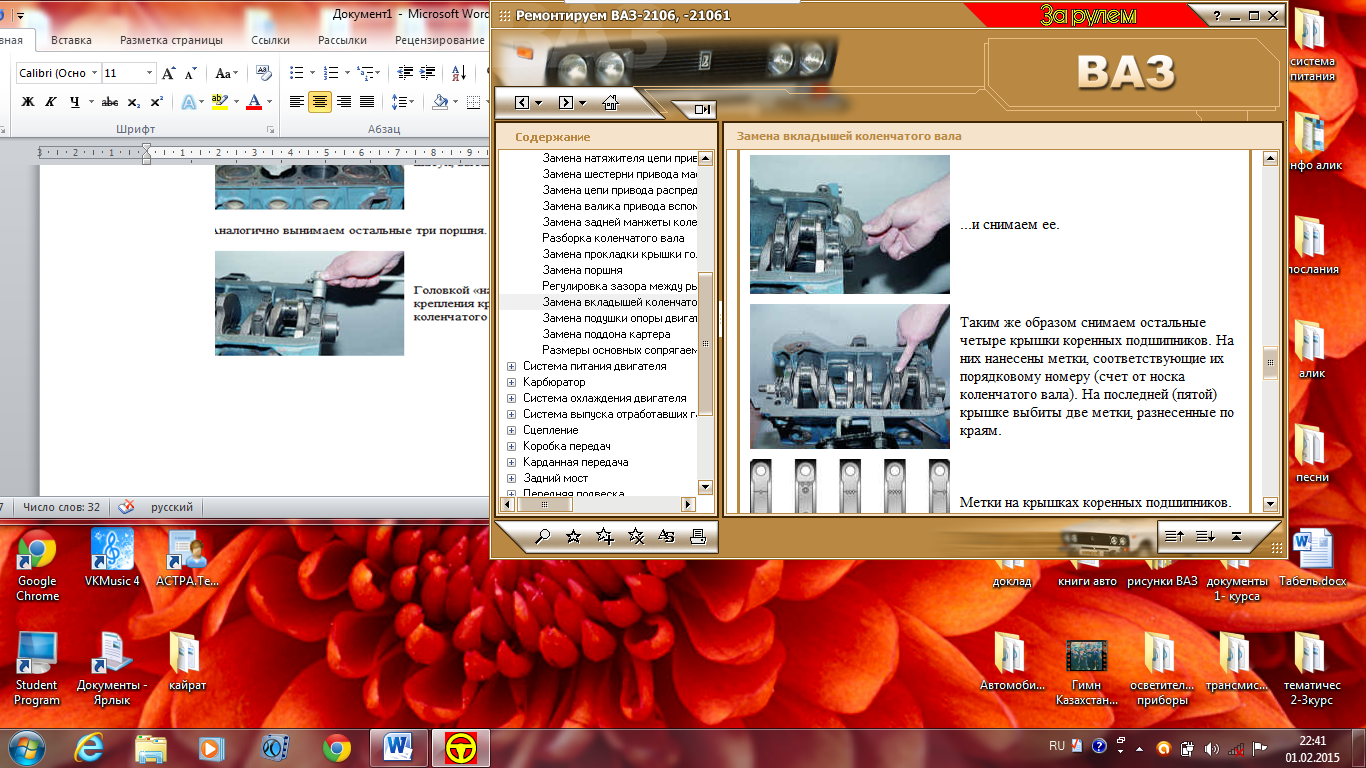Apply italic formatting in Word
The width and height of the screenshot is (1366, 768).
tap(50, 102)
